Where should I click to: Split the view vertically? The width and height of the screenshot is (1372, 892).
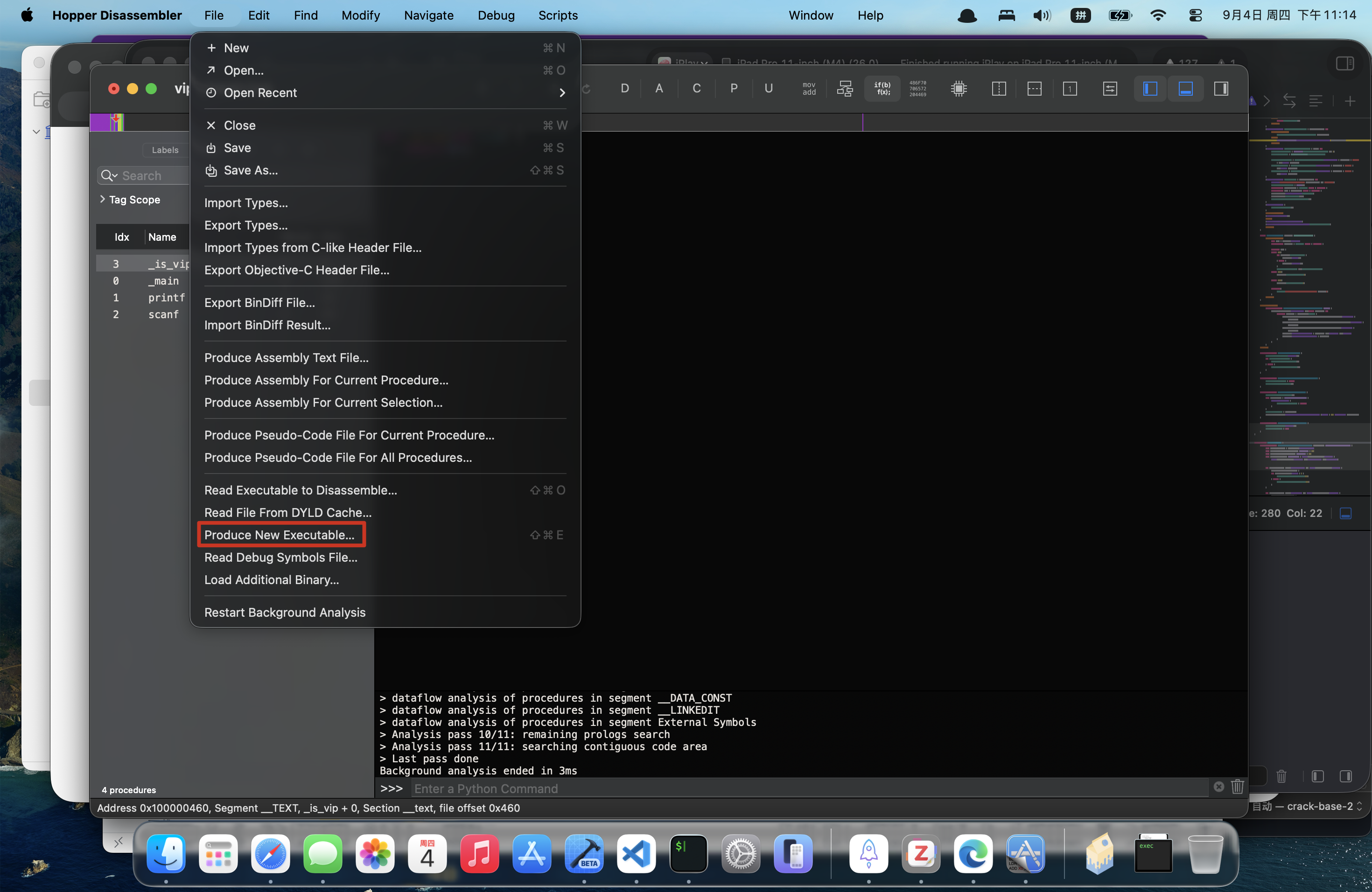pyautogui.click(x=999, y=89)
